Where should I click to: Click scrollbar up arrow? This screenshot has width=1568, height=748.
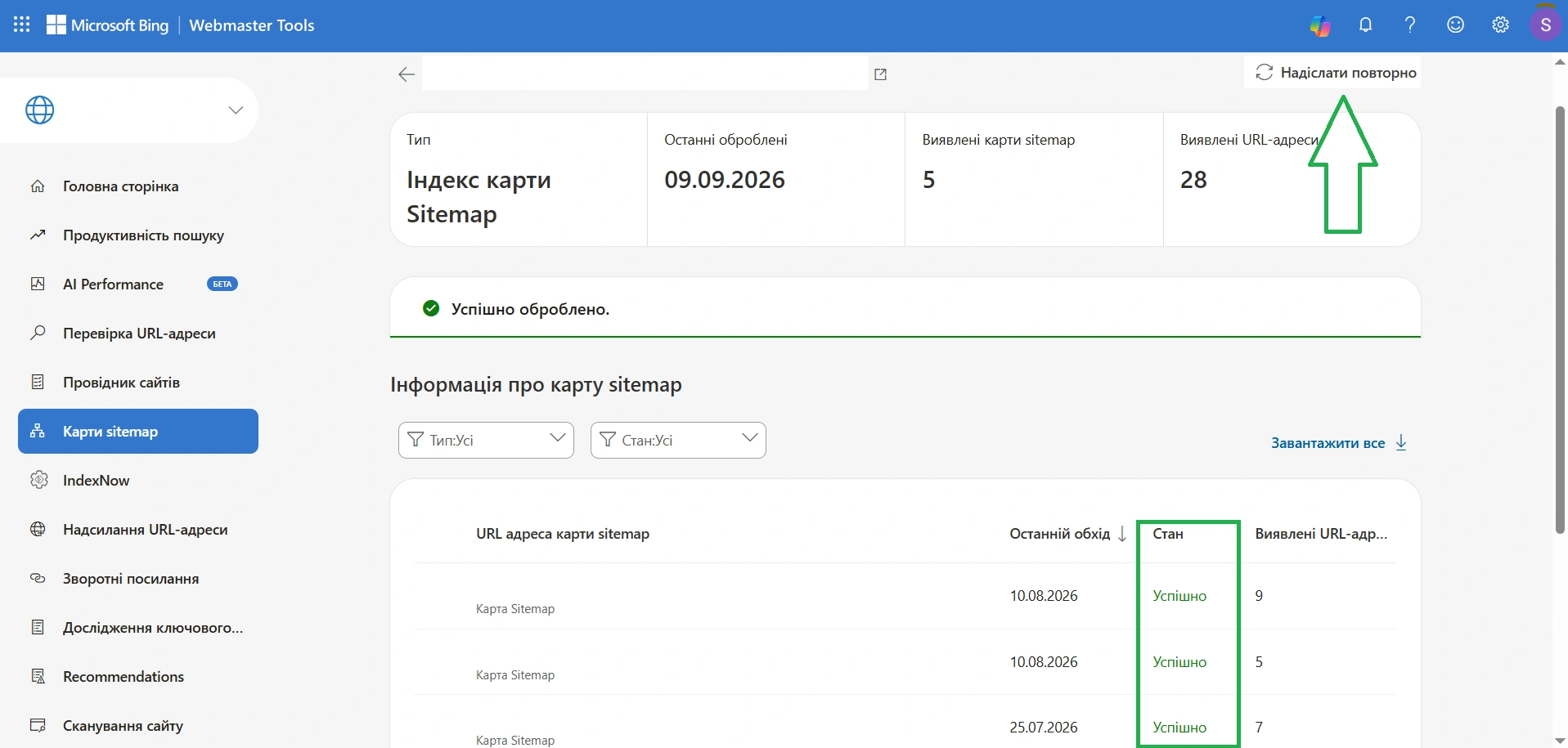coord(1561,61)
